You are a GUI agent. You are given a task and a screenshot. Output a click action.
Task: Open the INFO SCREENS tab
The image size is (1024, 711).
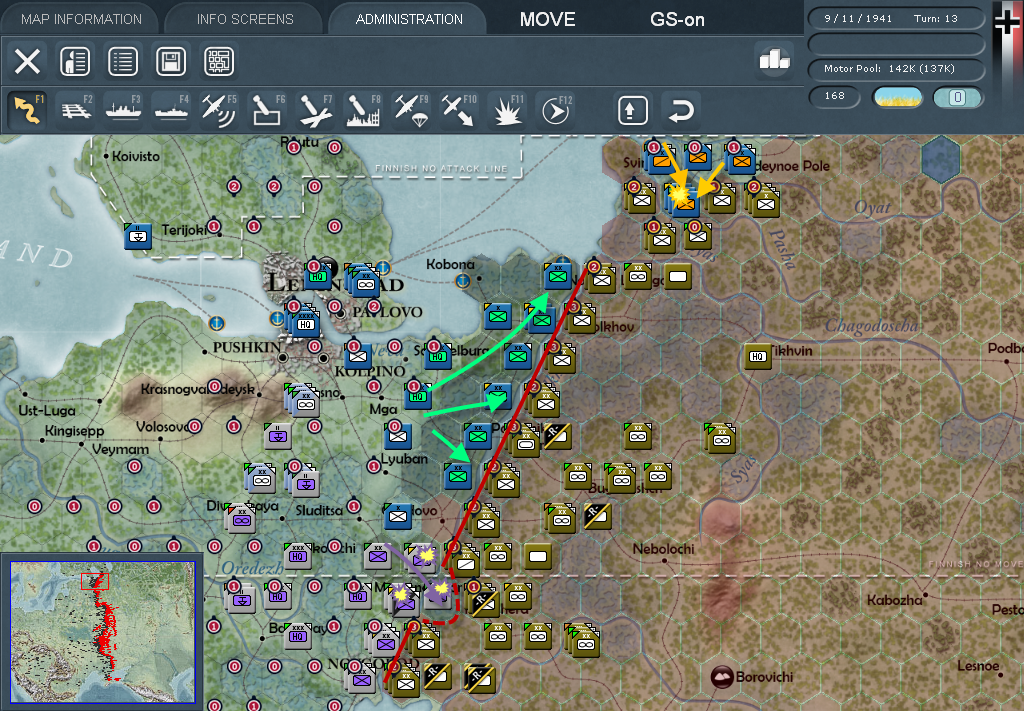point(245,19)
